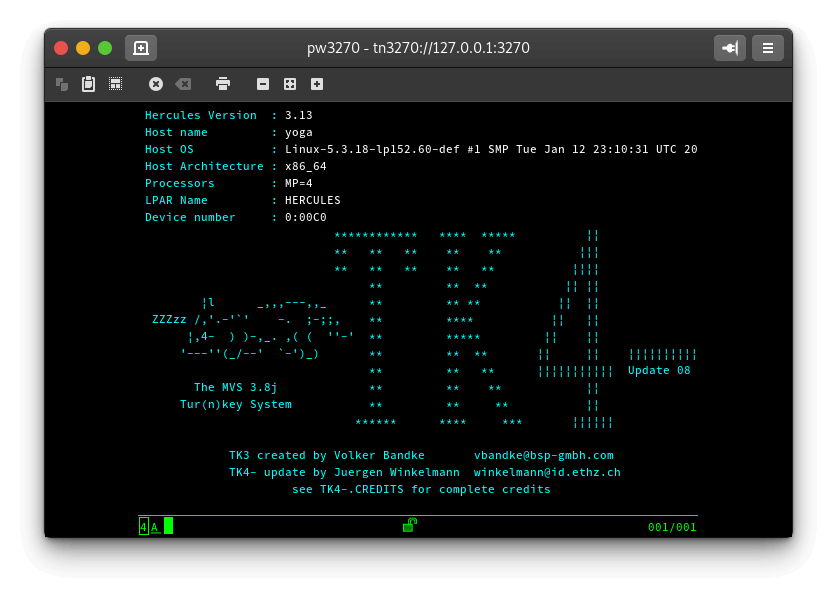Click the green cursor block in status line
Image resolution: width=837 pixels, height=598 pixels.
coord(168,526)
